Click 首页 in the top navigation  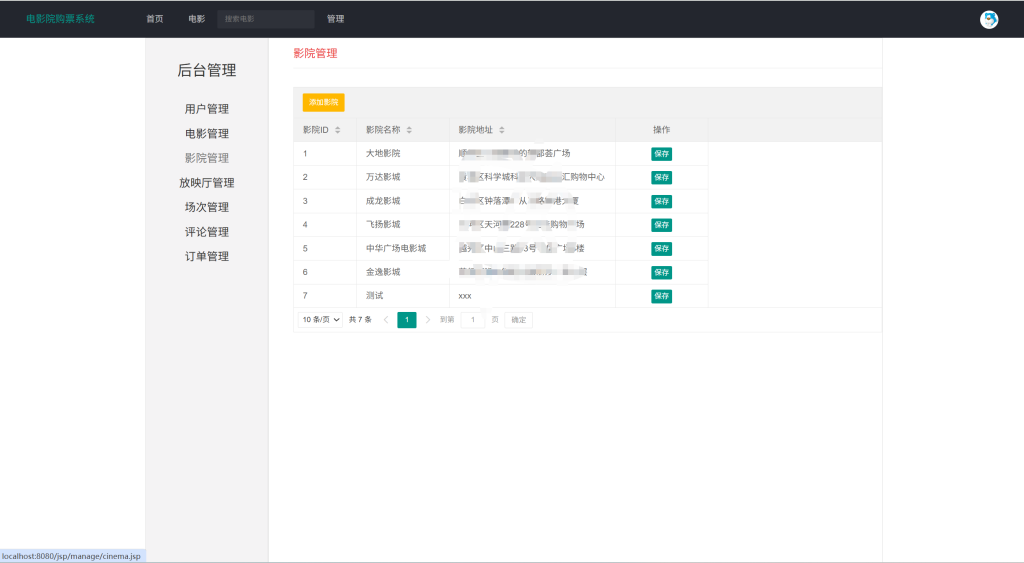coord(155,19)
